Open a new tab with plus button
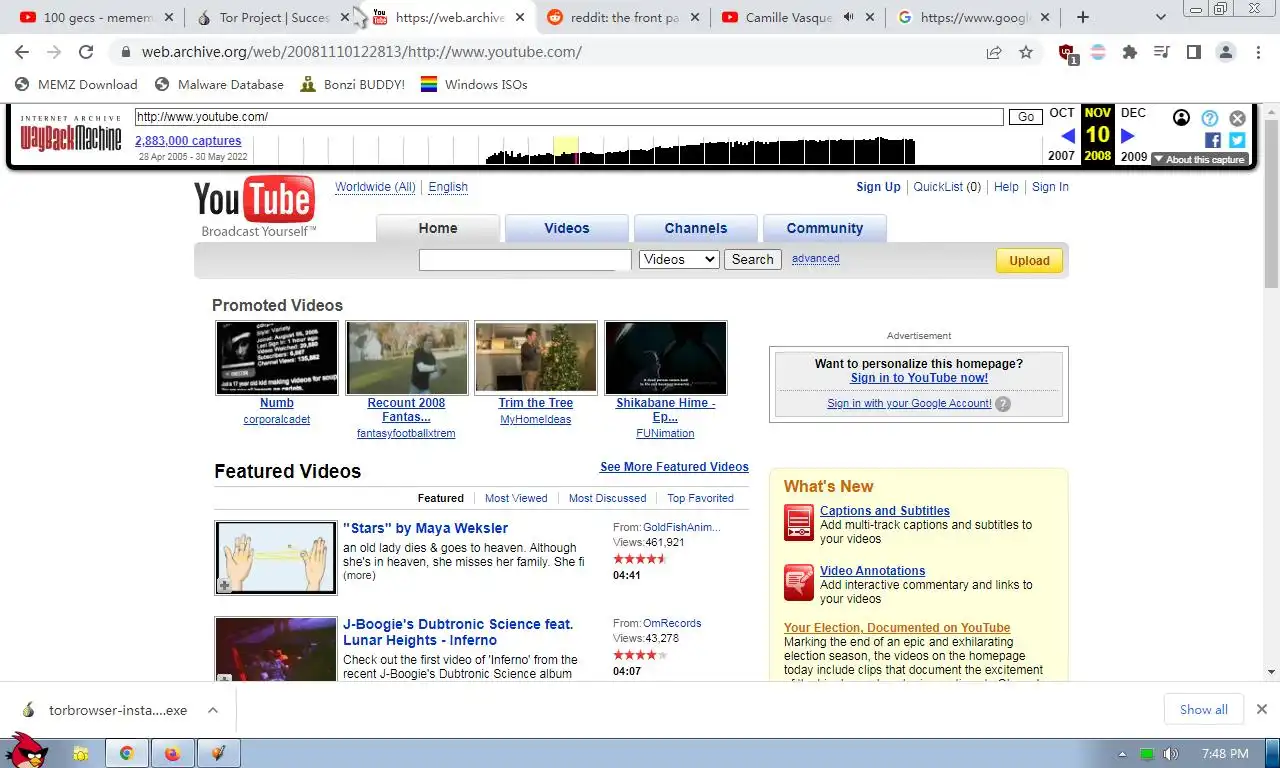 coord(1082,17)
